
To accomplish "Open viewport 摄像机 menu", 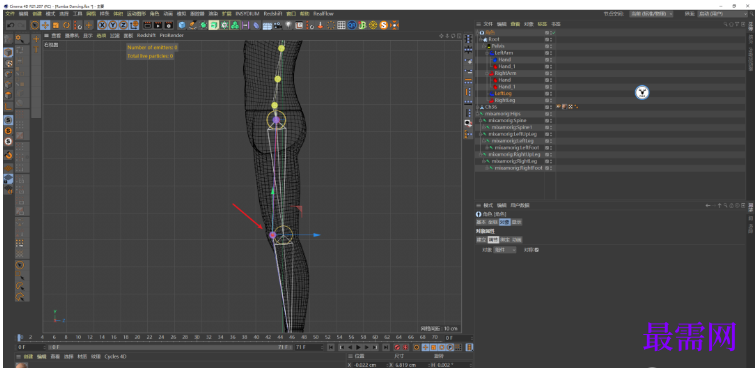I will [72, 36].
